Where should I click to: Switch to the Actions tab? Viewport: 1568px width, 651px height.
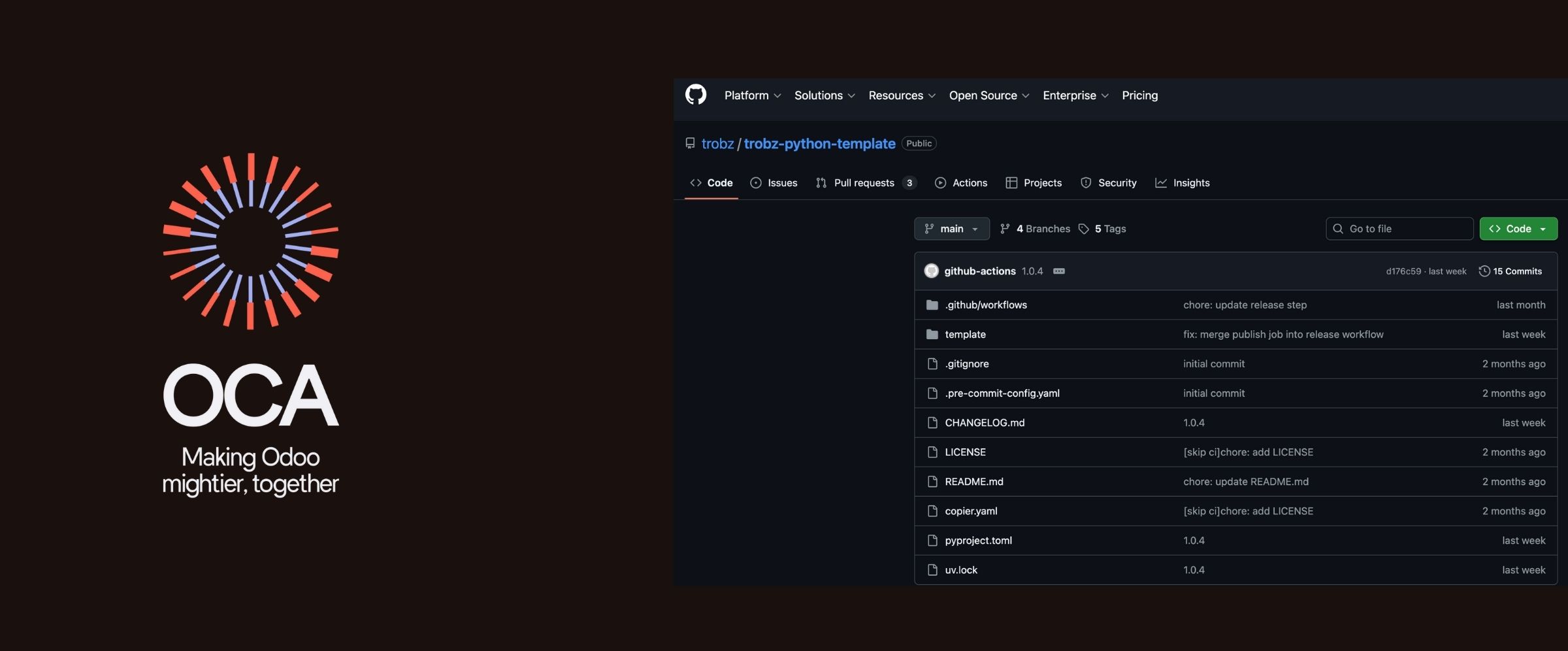pyautogui.click(x=960, y=183)
